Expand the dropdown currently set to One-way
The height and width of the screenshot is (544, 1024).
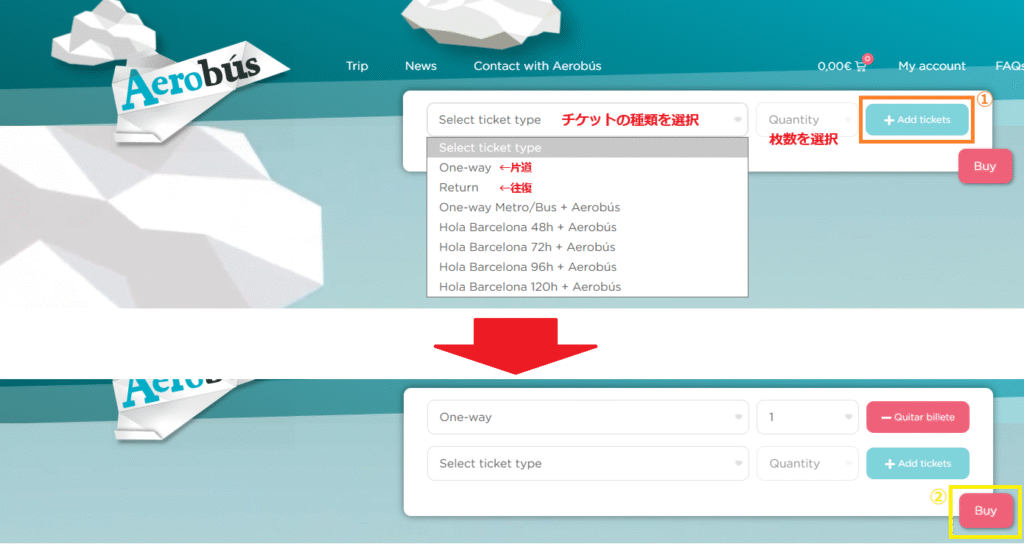tap(587, 417)
